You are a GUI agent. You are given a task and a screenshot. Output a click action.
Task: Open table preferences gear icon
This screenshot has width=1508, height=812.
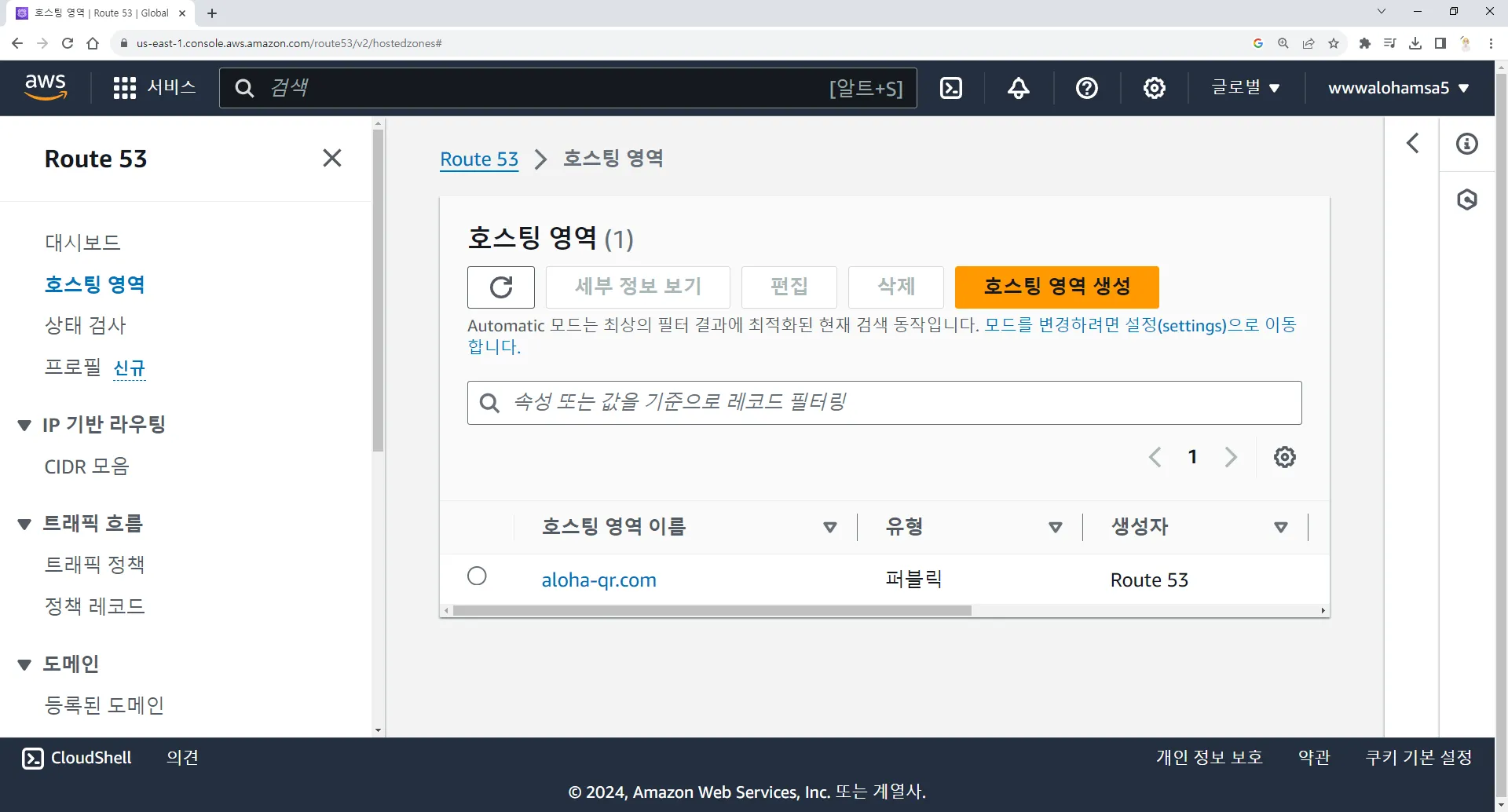click(1285, 457)
